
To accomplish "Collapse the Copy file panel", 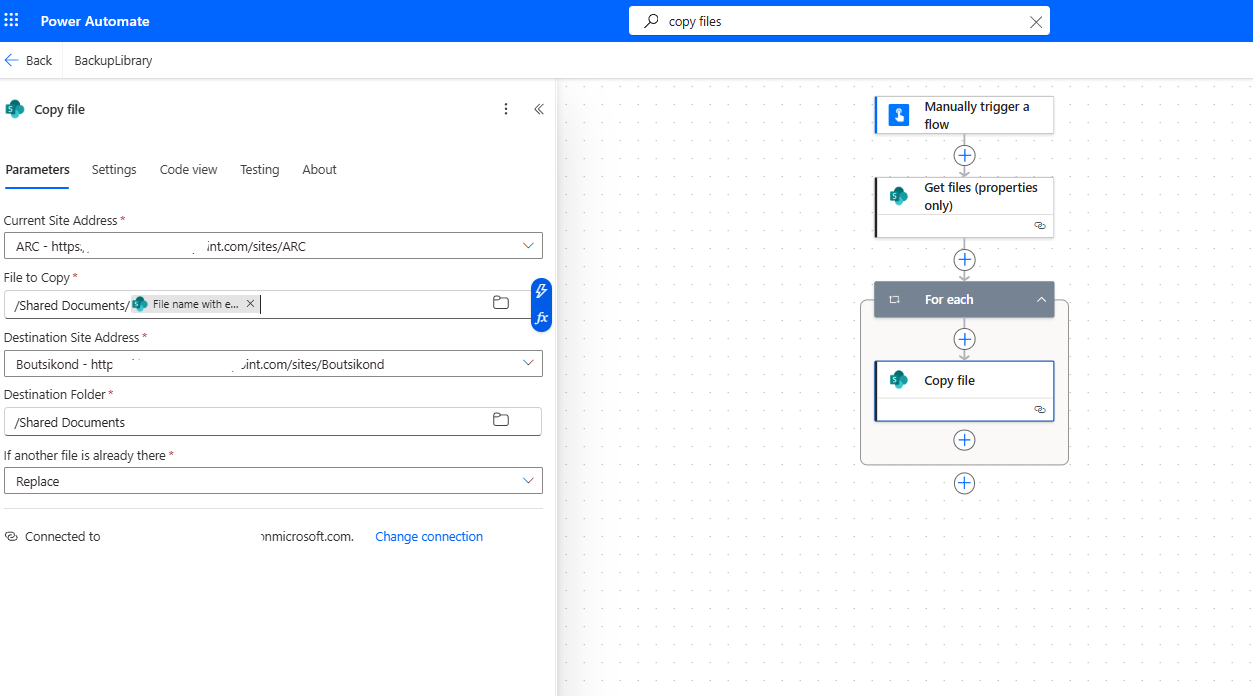I will (x=538, y=109).
